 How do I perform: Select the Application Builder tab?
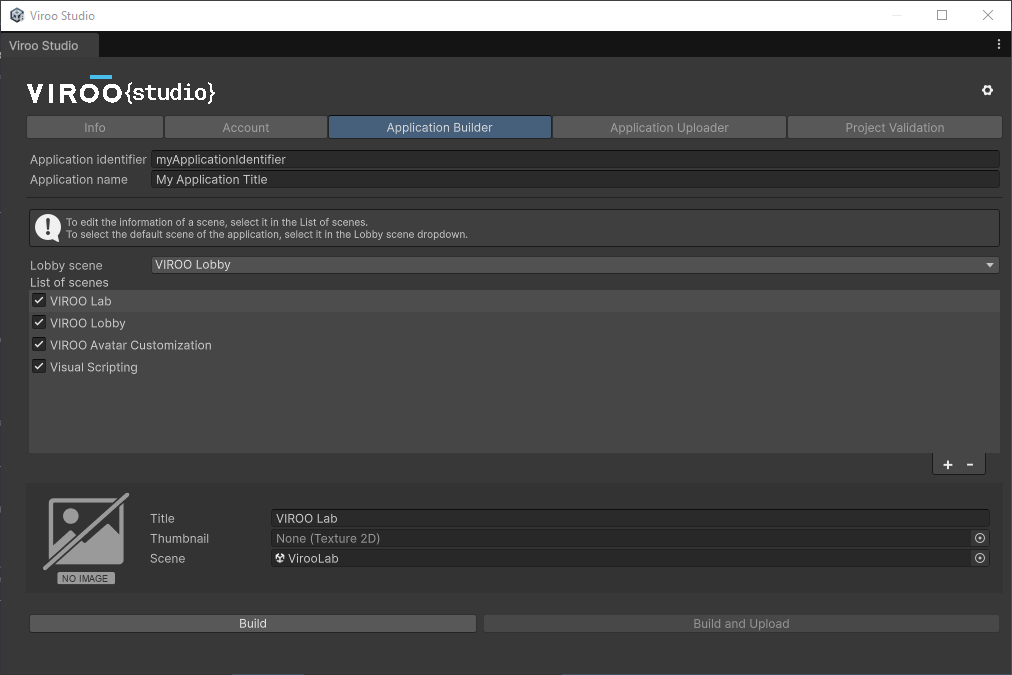pyautogui.click(x=440, y=127)
